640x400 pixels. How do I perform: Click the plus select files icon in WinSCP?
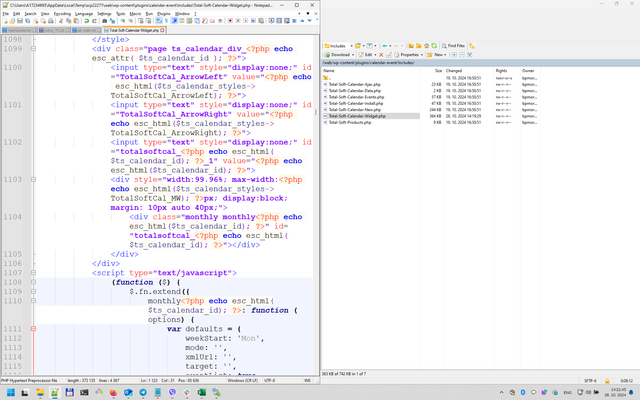click(x=454, y=55)
